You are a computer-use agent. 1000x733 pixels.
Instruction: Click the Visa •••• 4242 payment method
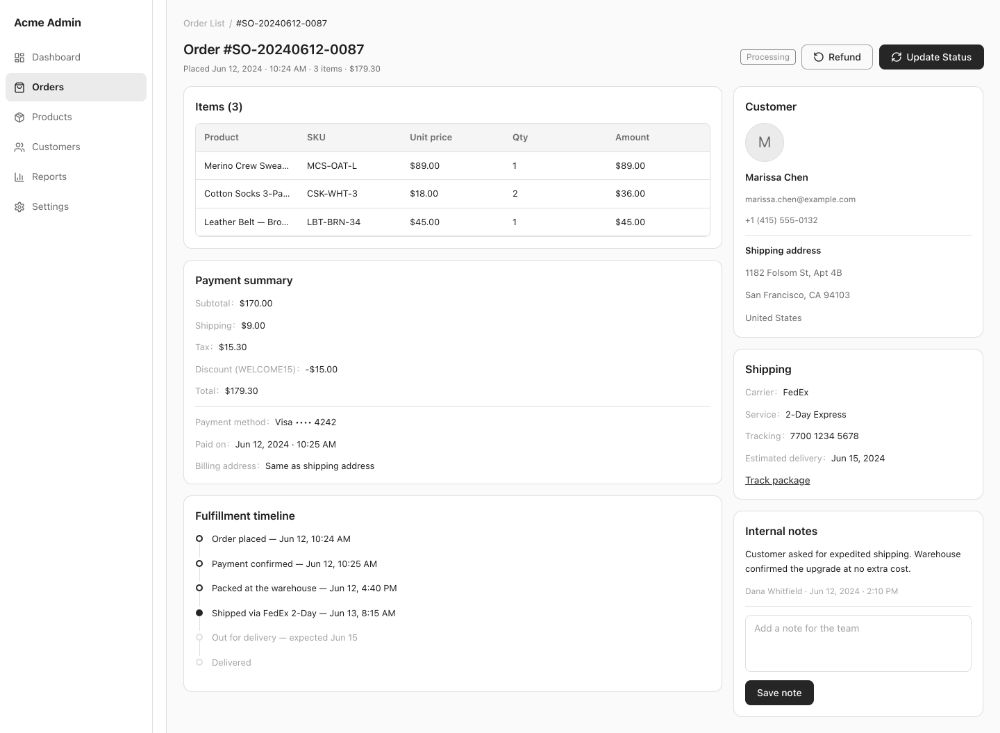tap(305, 422)
